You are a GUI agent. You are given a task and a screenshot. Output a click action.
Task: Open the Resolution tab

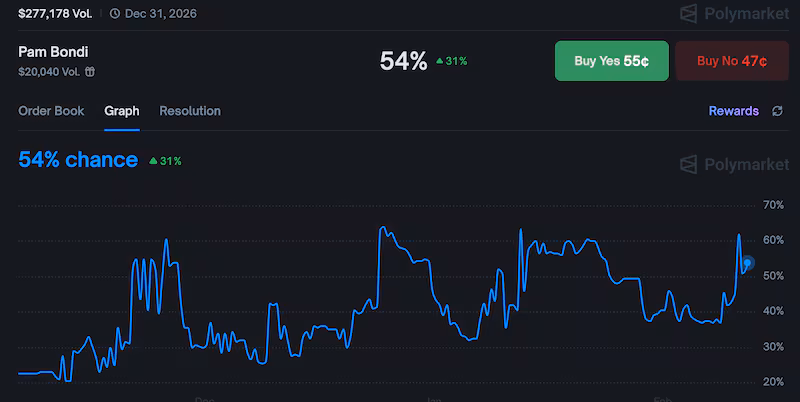190,111
